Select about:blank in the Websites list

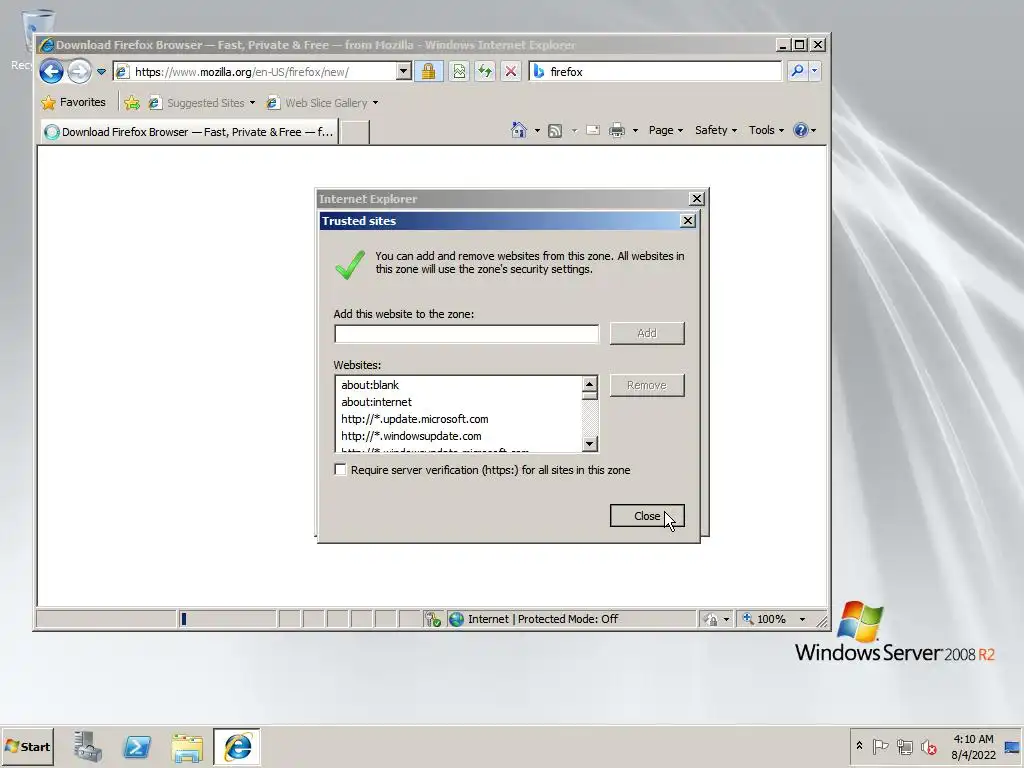[370, 385]
